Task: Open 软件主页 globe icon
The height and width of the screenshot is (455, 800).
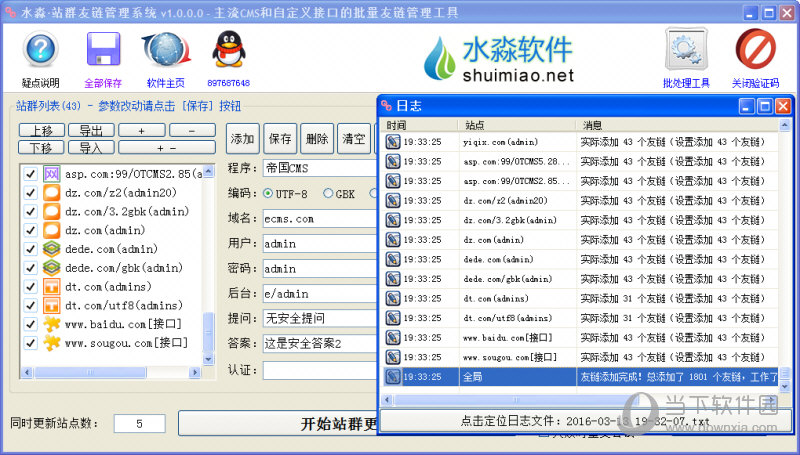Action: 166,50
